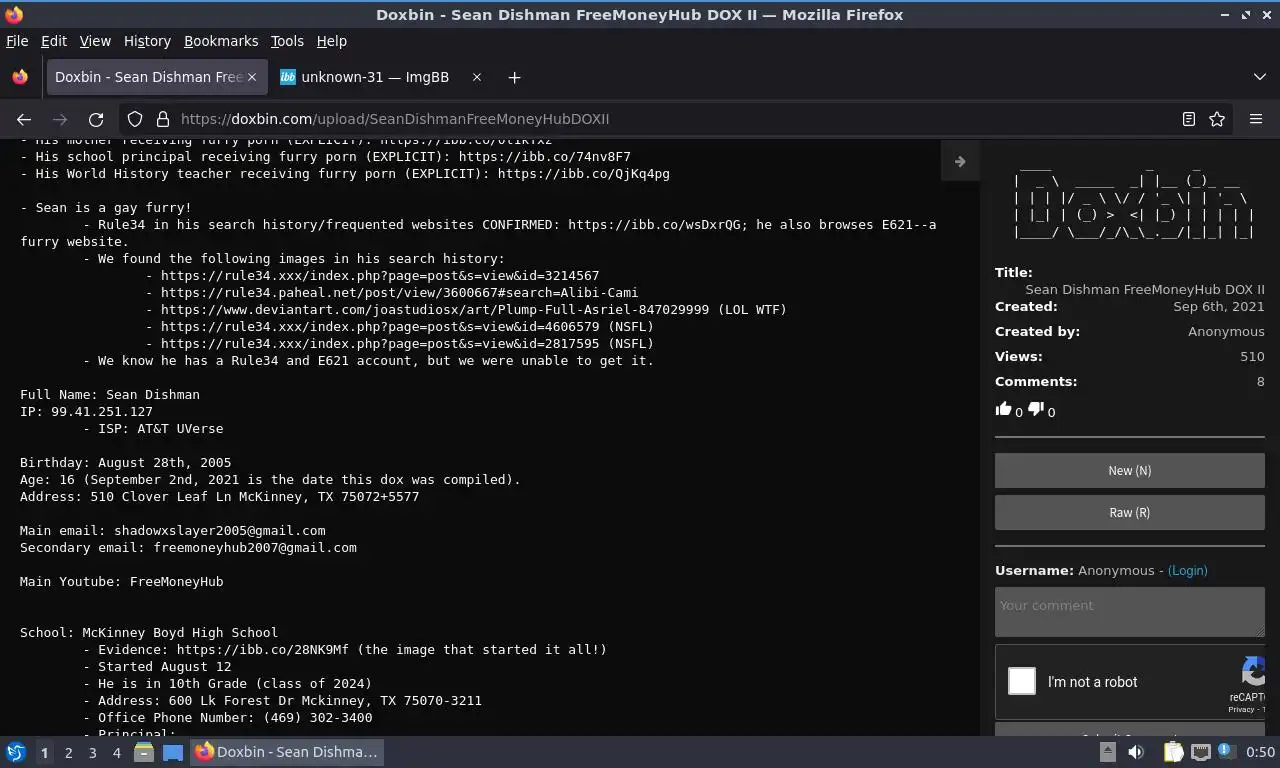The width and height of the screenshot is (1280, 768).
Task: Open the Edit menu
Action: 54,41
